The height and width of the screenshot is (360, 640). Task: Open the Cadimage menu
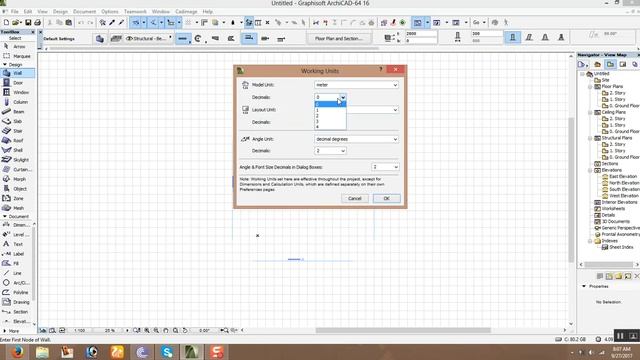(x=186, y=11)
